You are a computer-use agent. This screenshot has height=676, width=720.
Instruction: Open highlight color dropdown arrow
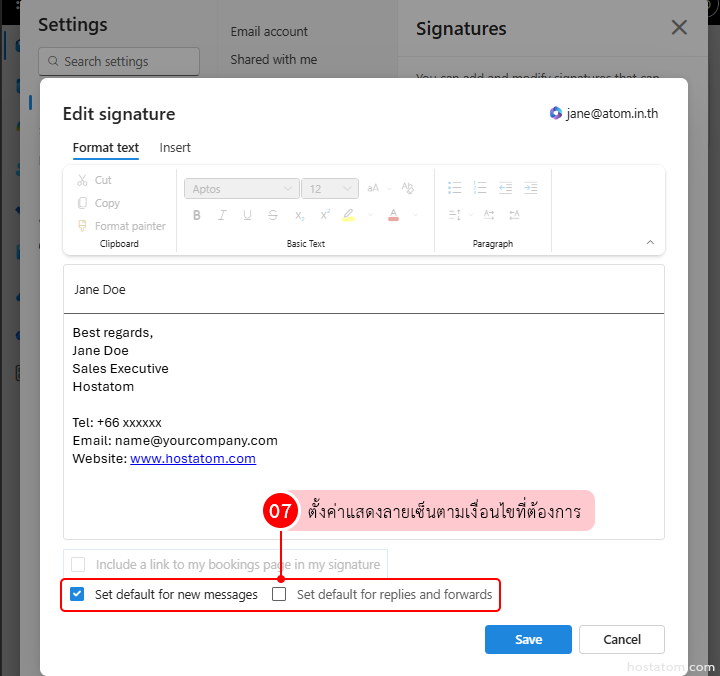click(370, 215)
